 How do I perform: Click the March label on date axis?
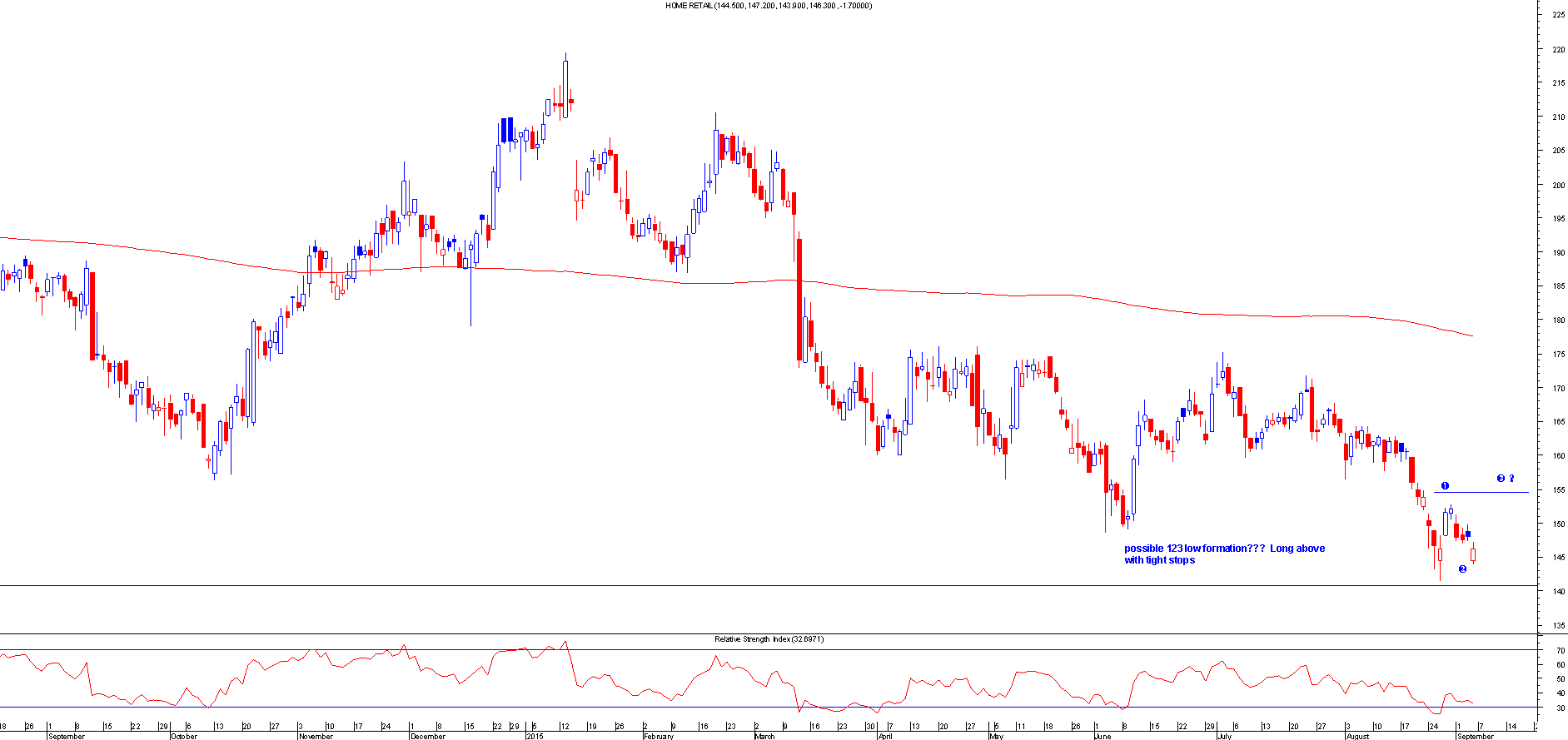tap(764, 736)
